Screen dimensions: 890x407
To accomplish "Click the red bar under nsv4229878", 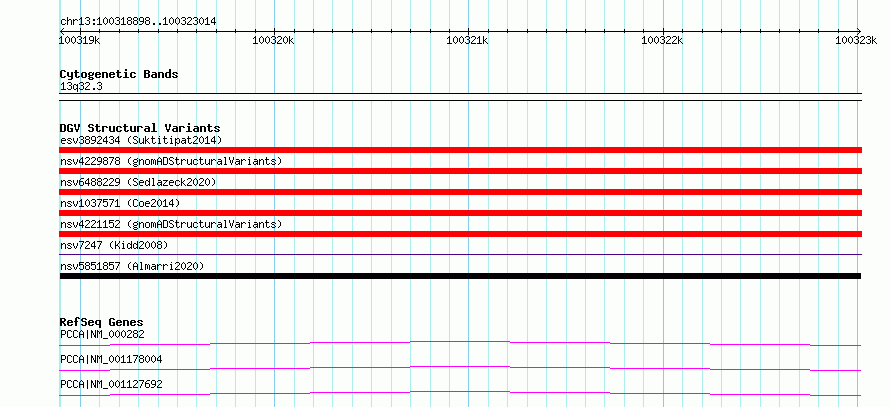I will [x=460, y=171].
